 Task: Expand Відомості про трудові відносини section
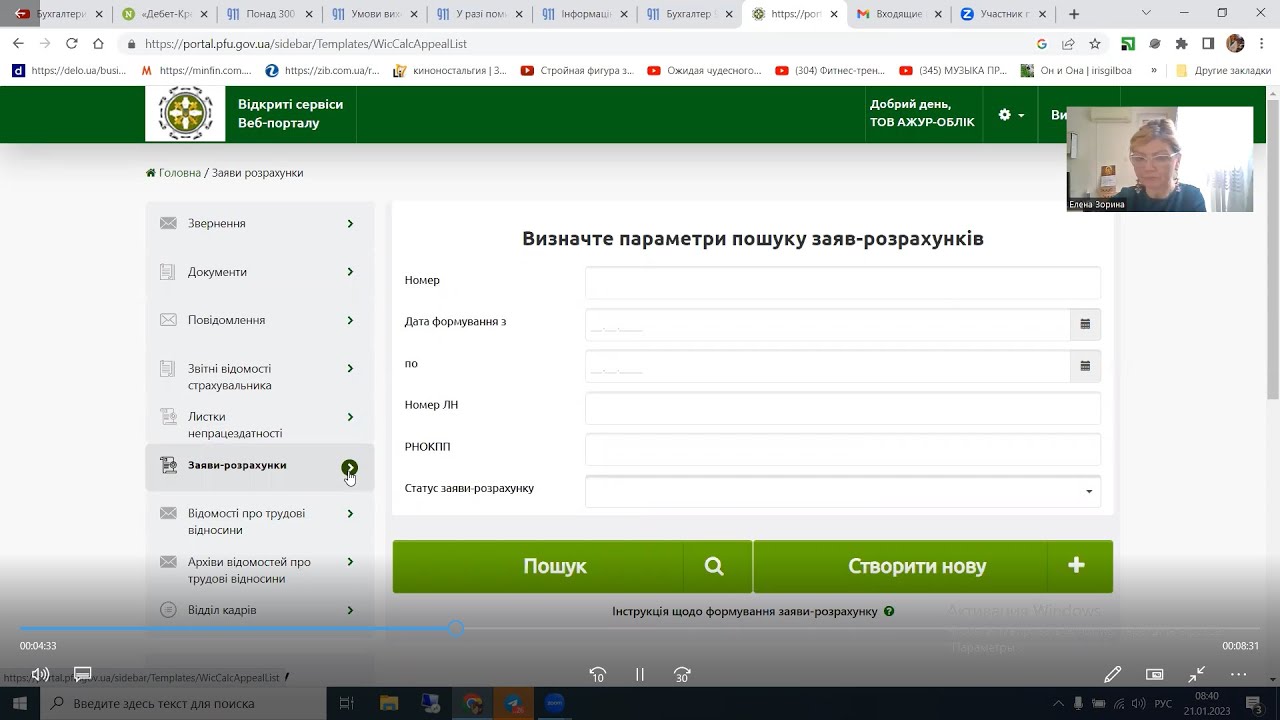350,514
